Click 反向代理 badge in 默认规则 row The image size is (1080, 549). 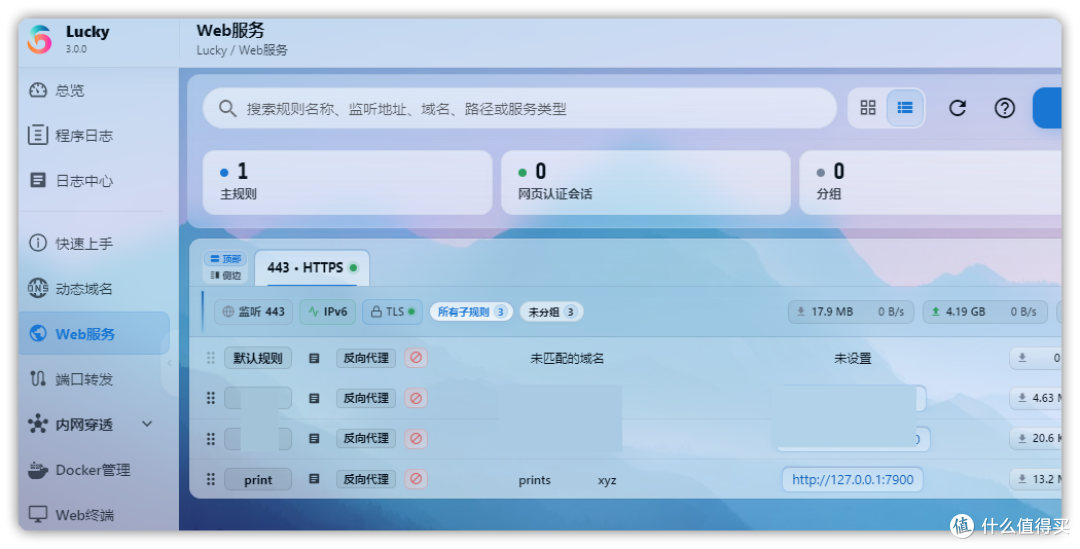coord(366,358)
